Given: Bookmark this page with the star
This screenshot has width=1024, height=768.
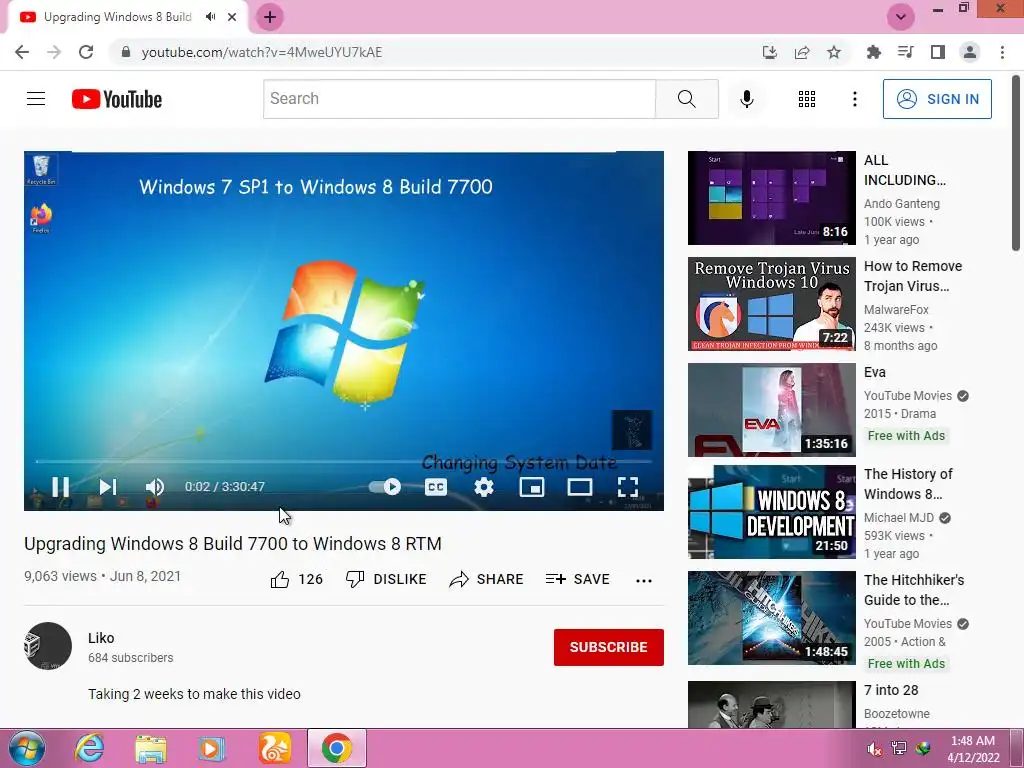Looking at the screenshot, I should point(834,52).
